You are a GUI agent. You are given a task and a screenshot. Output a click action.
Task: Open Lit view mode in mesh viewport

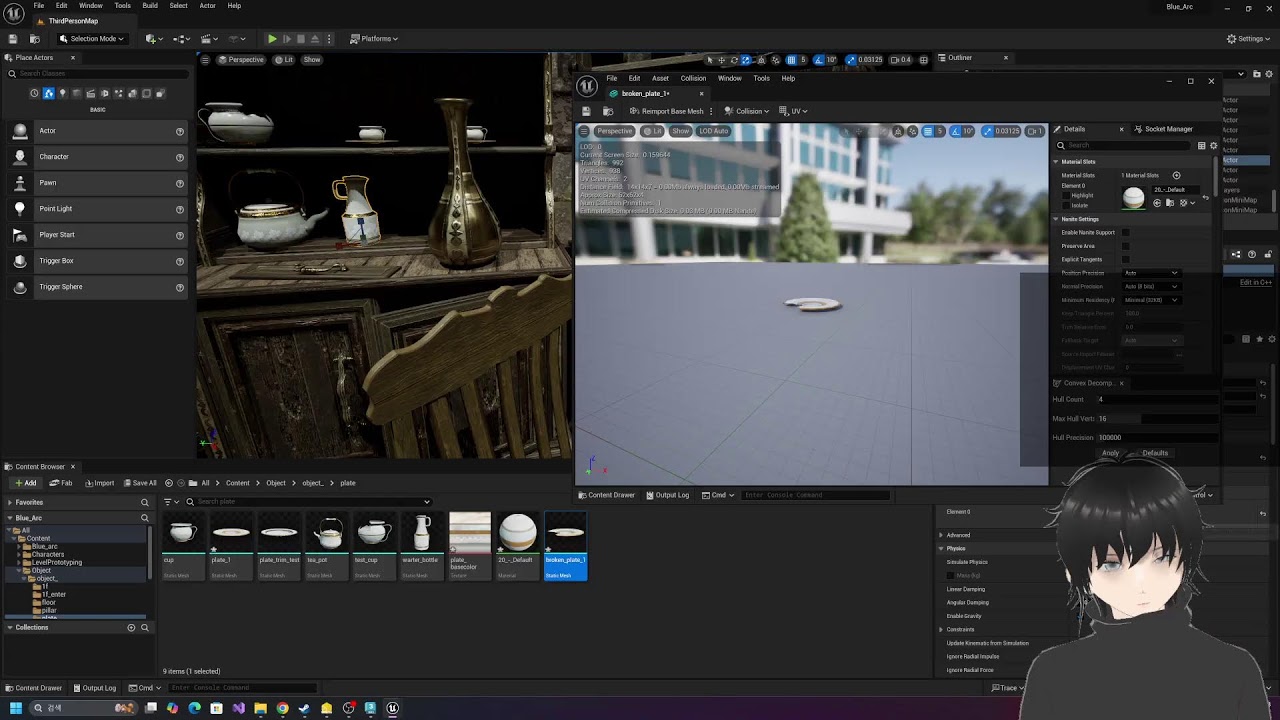click(653, 131)
